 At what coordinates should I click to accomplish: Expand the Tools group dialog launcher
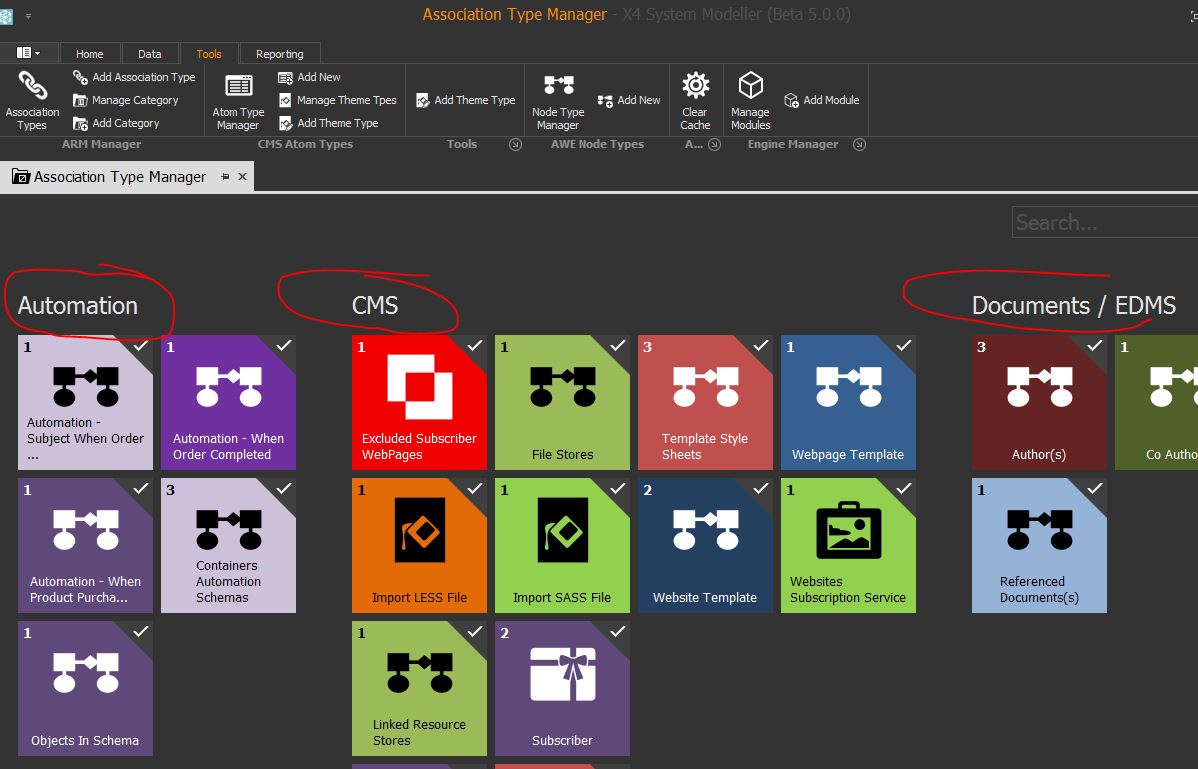click(x=516, y=144)
